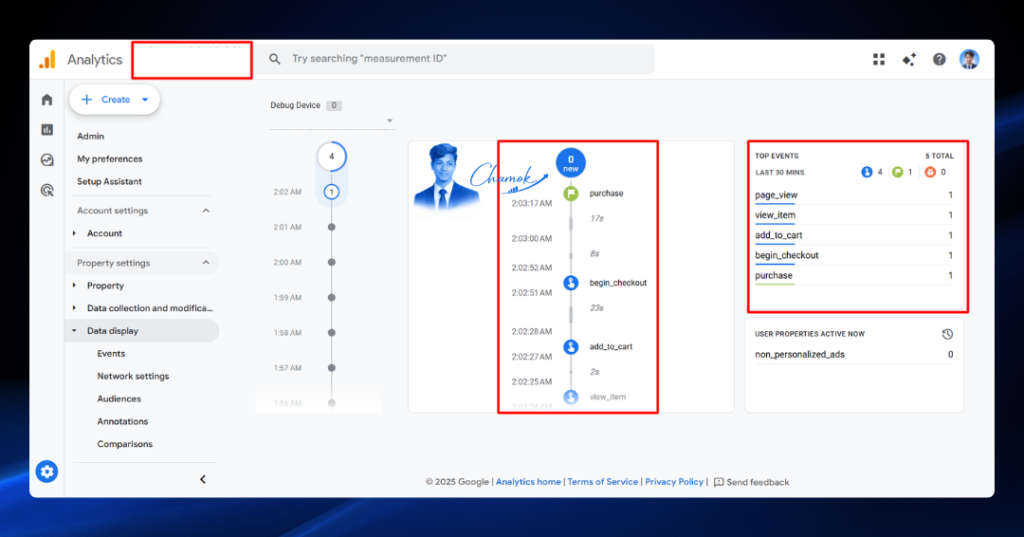Open the Terms of Service link

(602, 481)
